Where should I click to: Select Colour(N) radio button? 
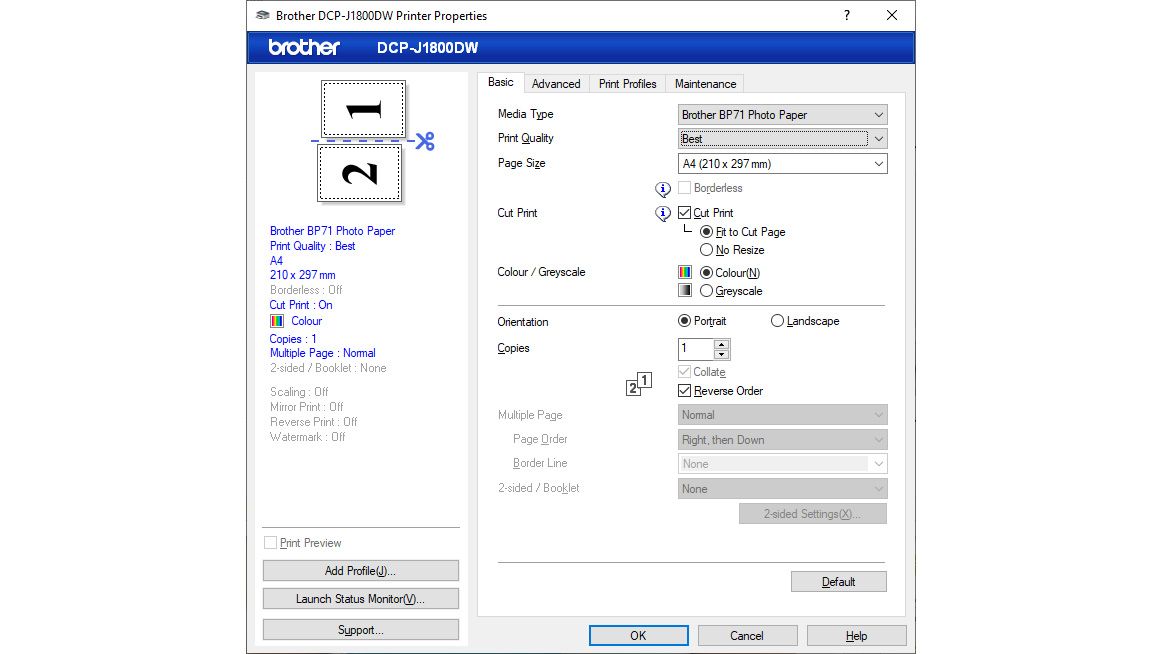click(x=706, y=273)
